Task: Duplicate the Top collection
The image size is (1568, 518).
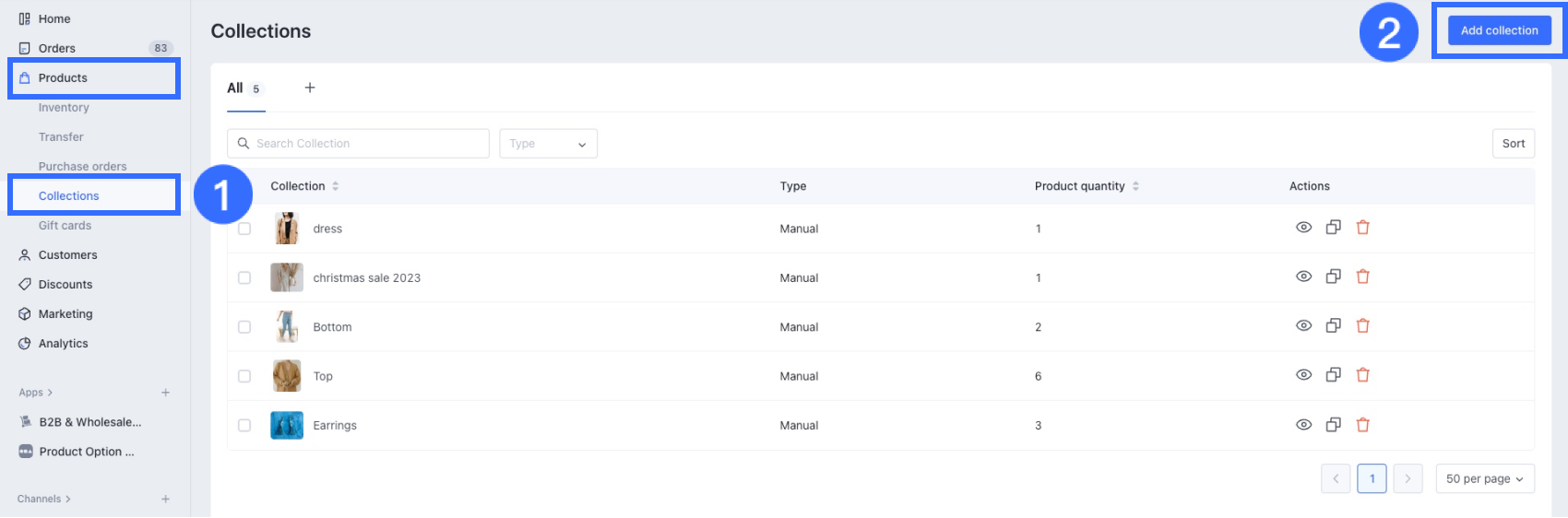Action: 1333,375
